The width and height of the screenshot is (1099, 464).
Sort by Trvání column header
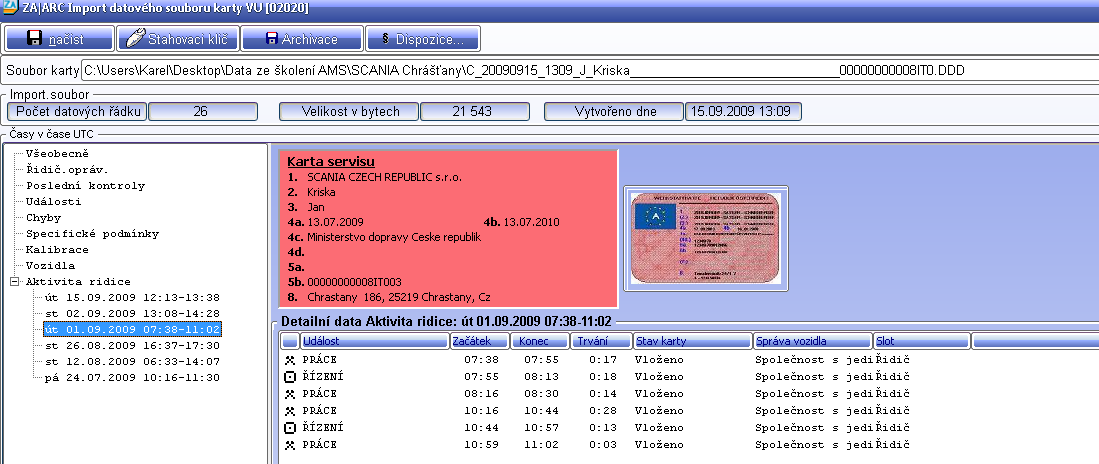coord(601,341)
